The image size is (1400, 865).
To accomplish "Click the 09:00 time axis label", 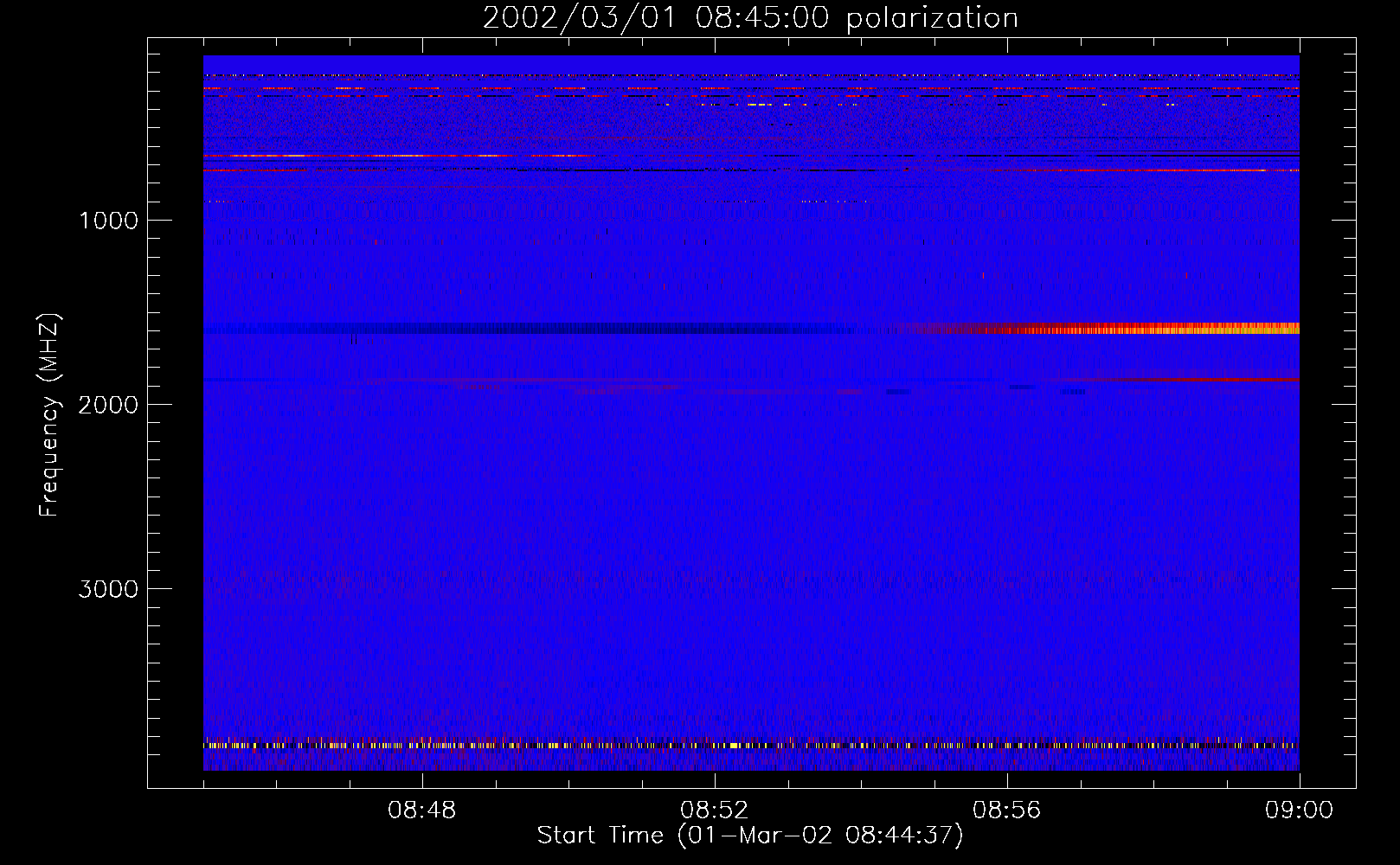I will 1299,811.
